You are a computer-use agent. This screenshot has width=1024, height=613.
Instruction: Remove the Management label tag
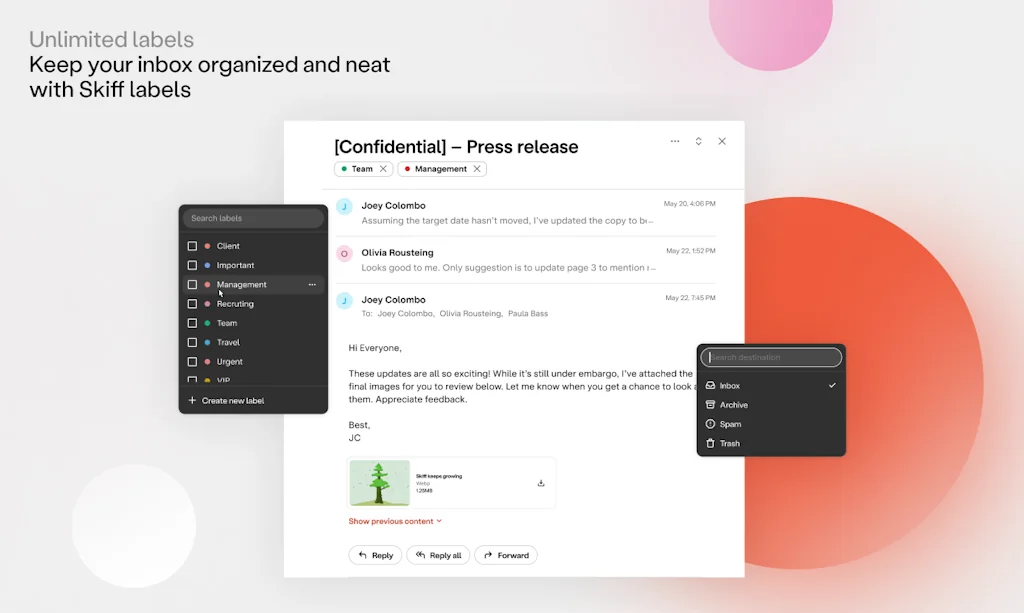[477, 169]
